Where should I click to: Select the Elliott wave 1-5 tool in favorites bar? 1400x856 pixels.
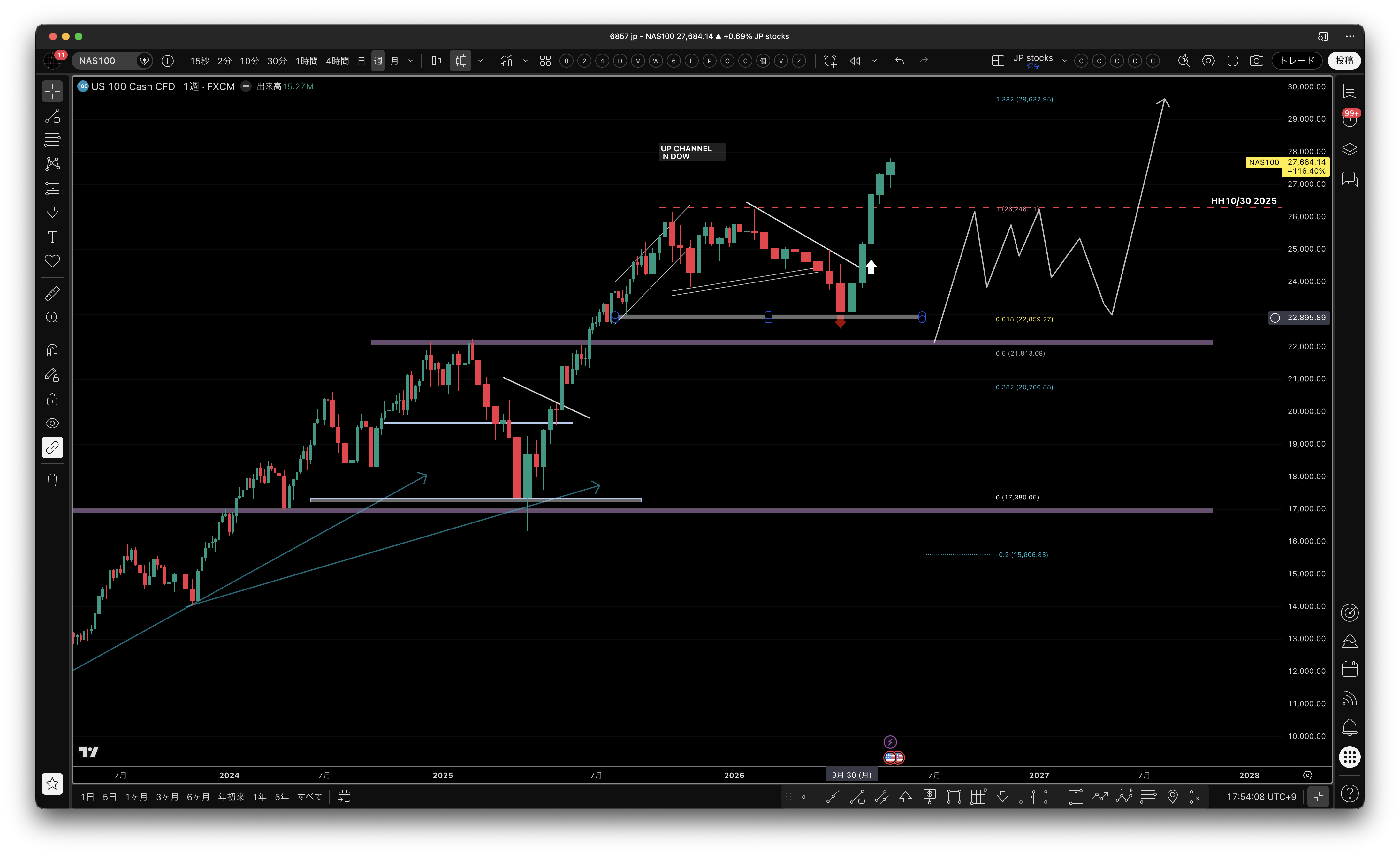[1123, 797]
